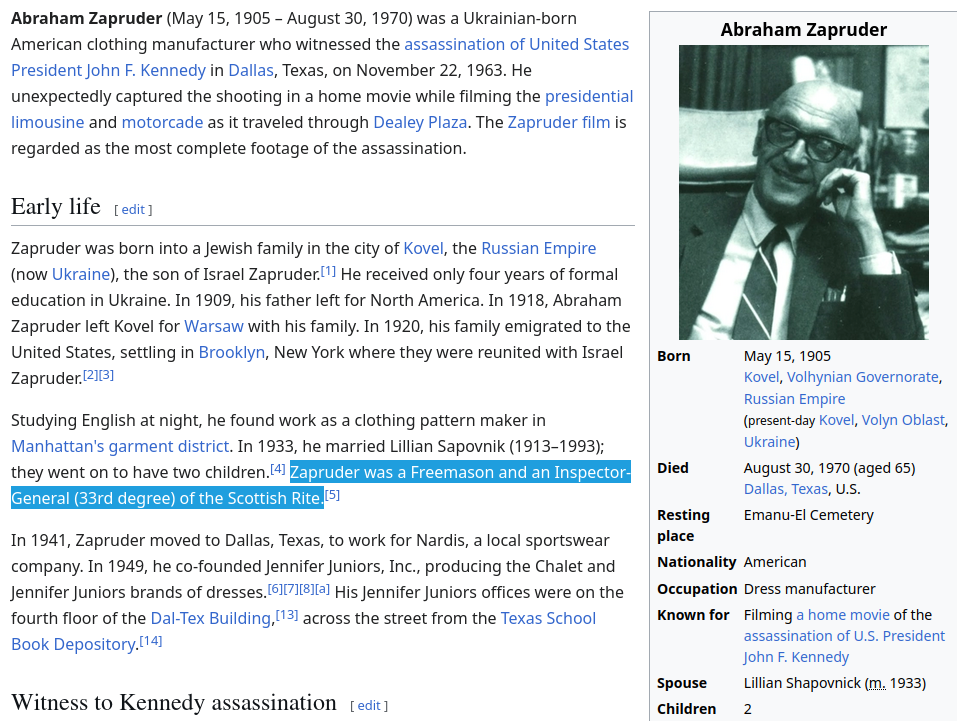
Task: Open the motorcade article link
Action: tap(162, 122)
